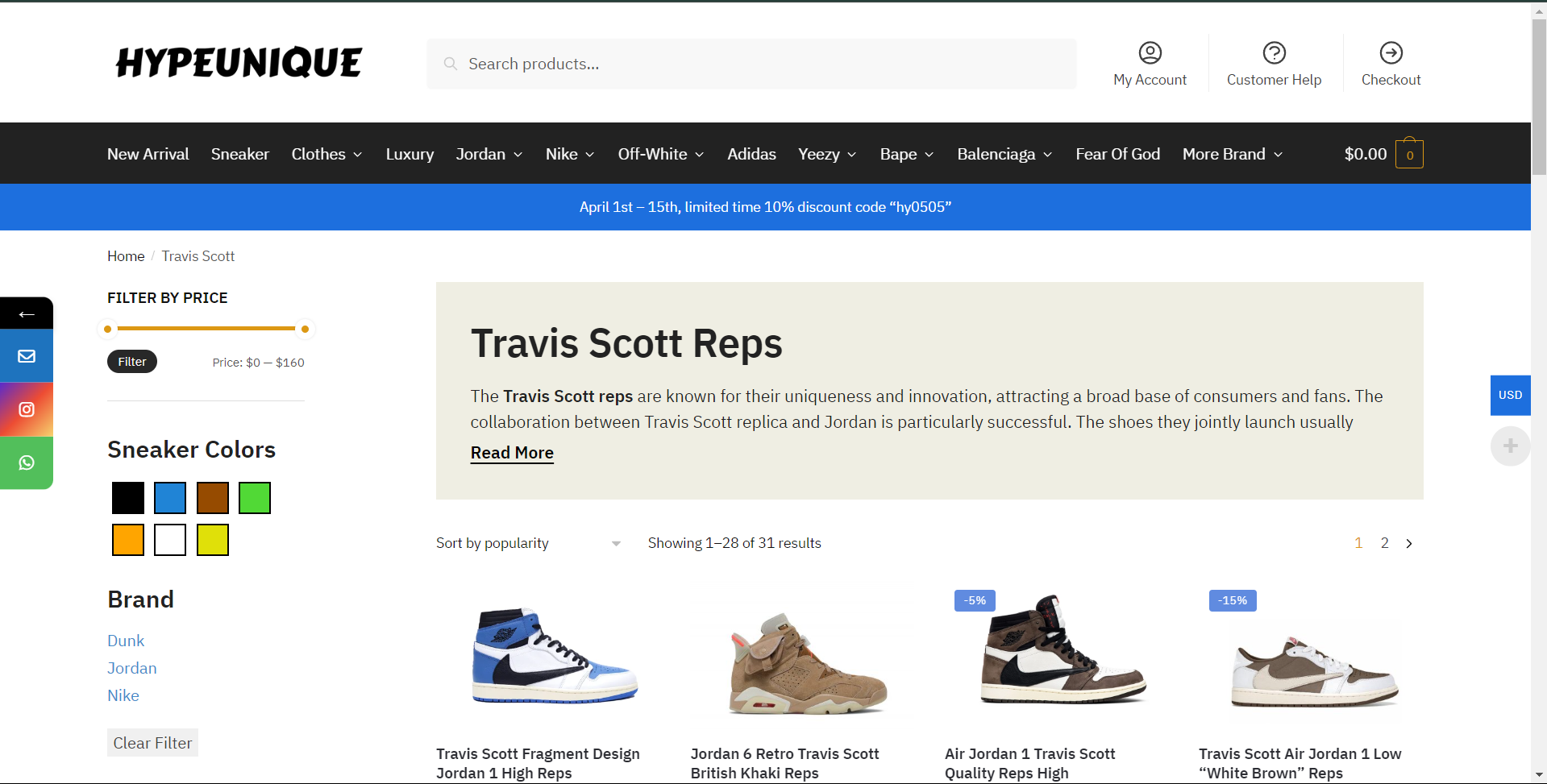1547x784 pixels.
Task: Click the Customer Help question mark icon
Action: [1274, 53]
